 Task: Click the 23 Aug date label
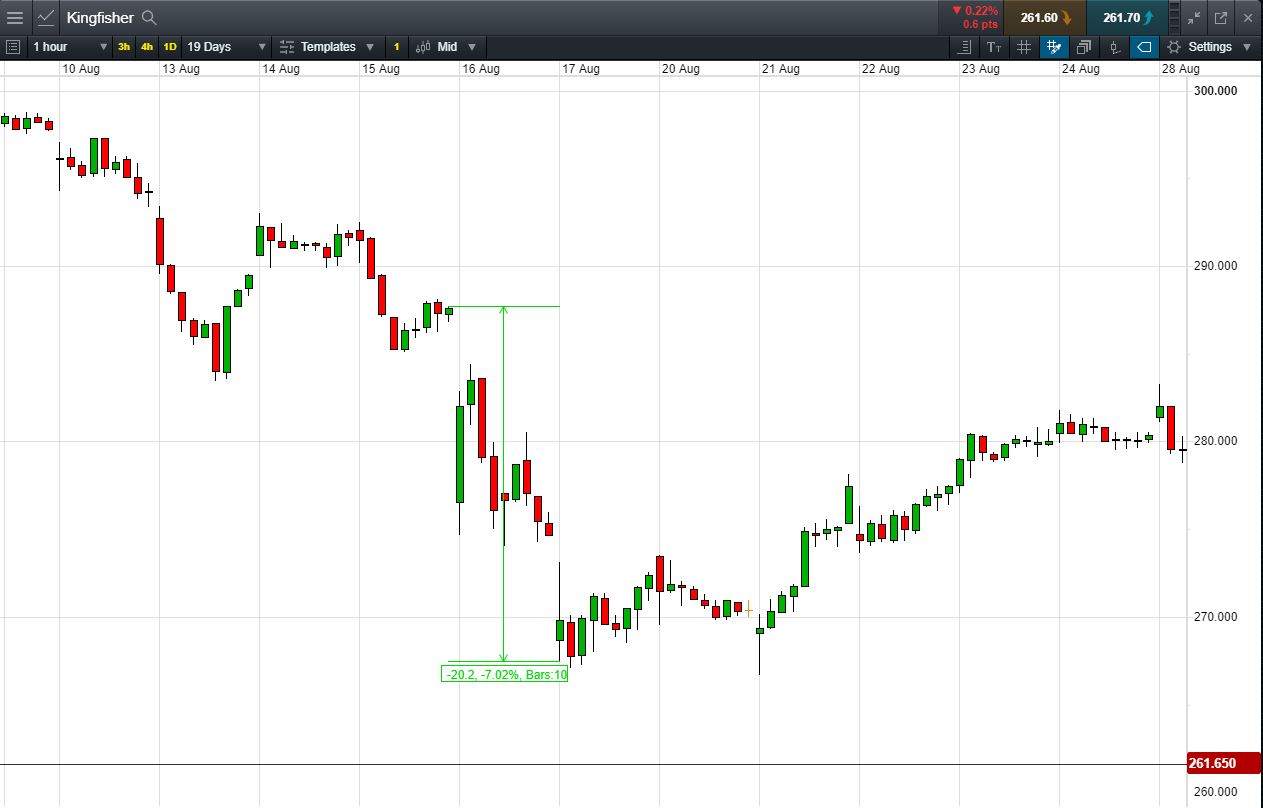click(981, 69)
